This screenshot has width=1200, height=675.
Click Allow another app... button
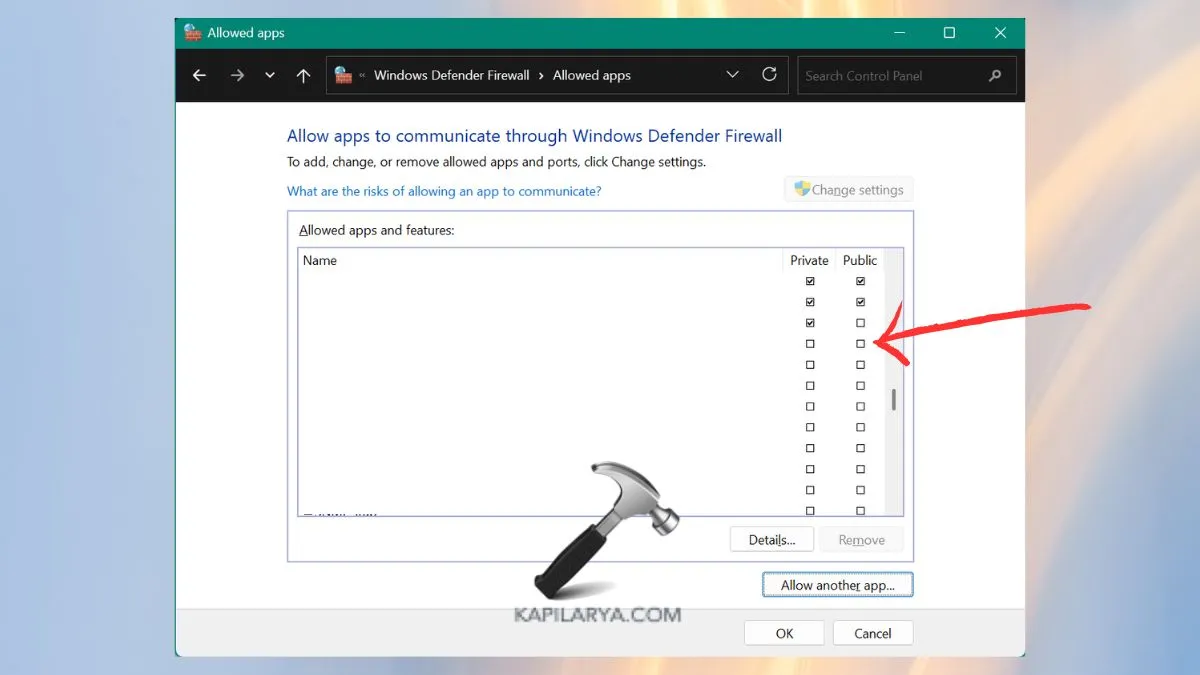click(x=838, y=585)
